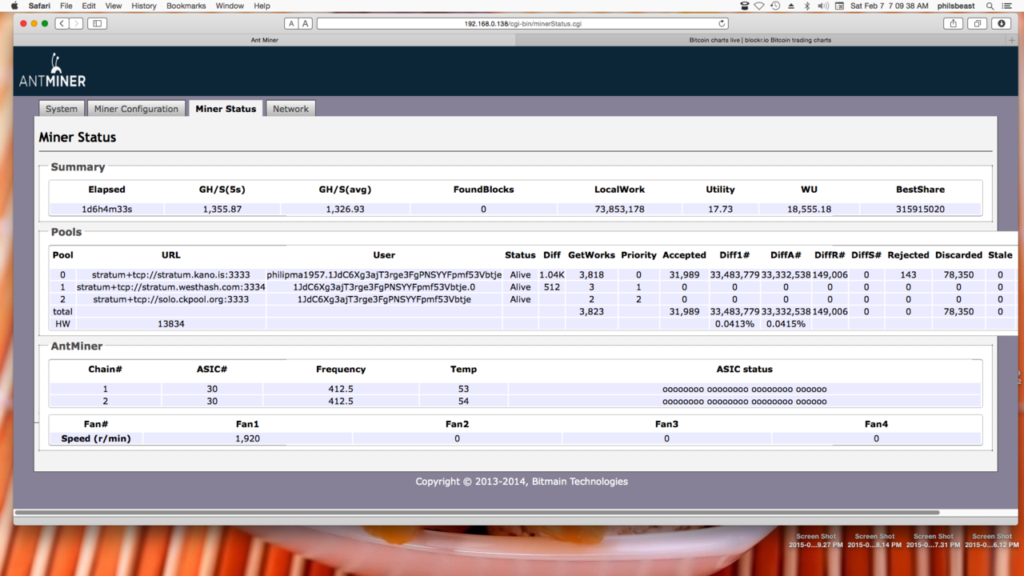The image size is (1024, 576).
Task: Click GH/S(avg) value 1,326.93
Action: click(x=345, y=209)
